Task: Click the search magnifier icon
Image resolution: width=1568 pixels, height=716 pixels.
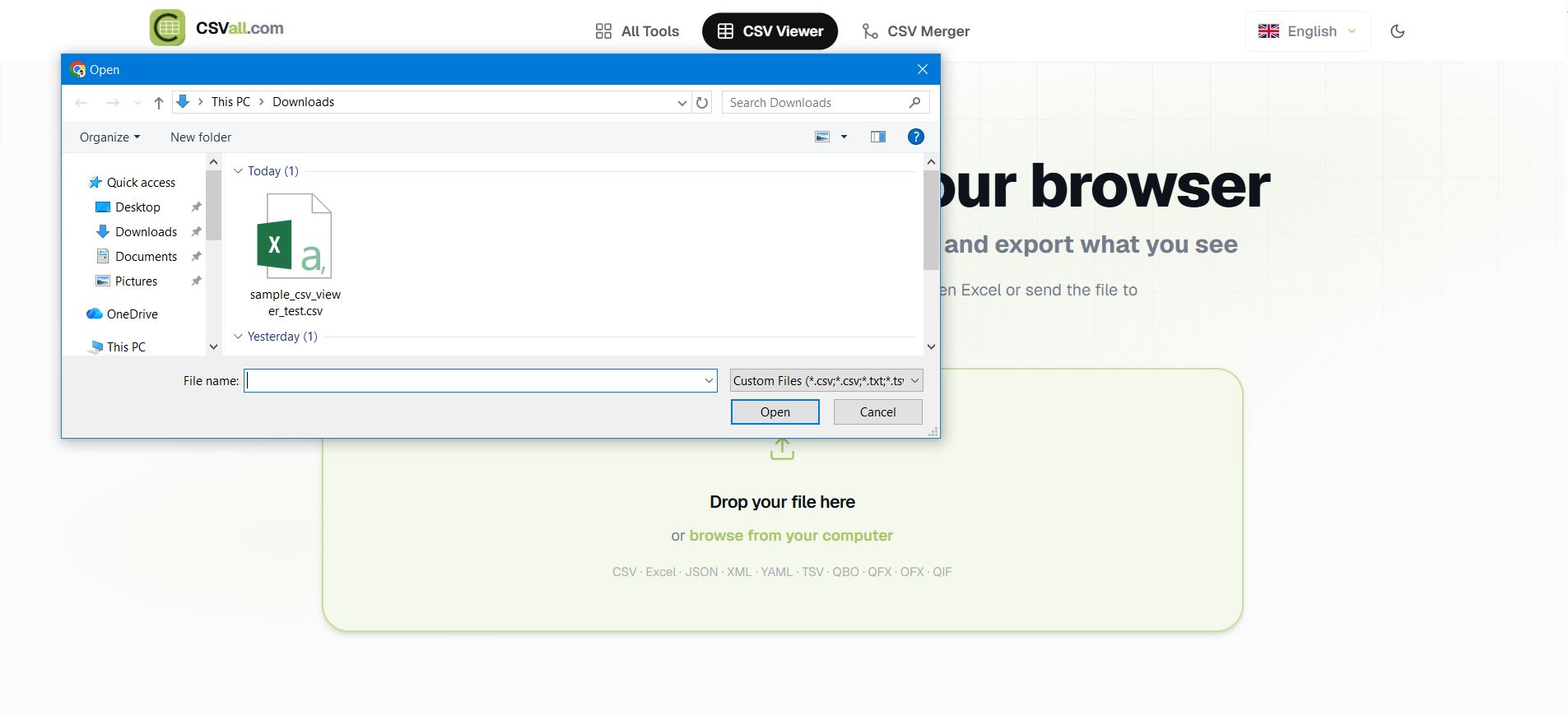Action: [x=914, y=103]
